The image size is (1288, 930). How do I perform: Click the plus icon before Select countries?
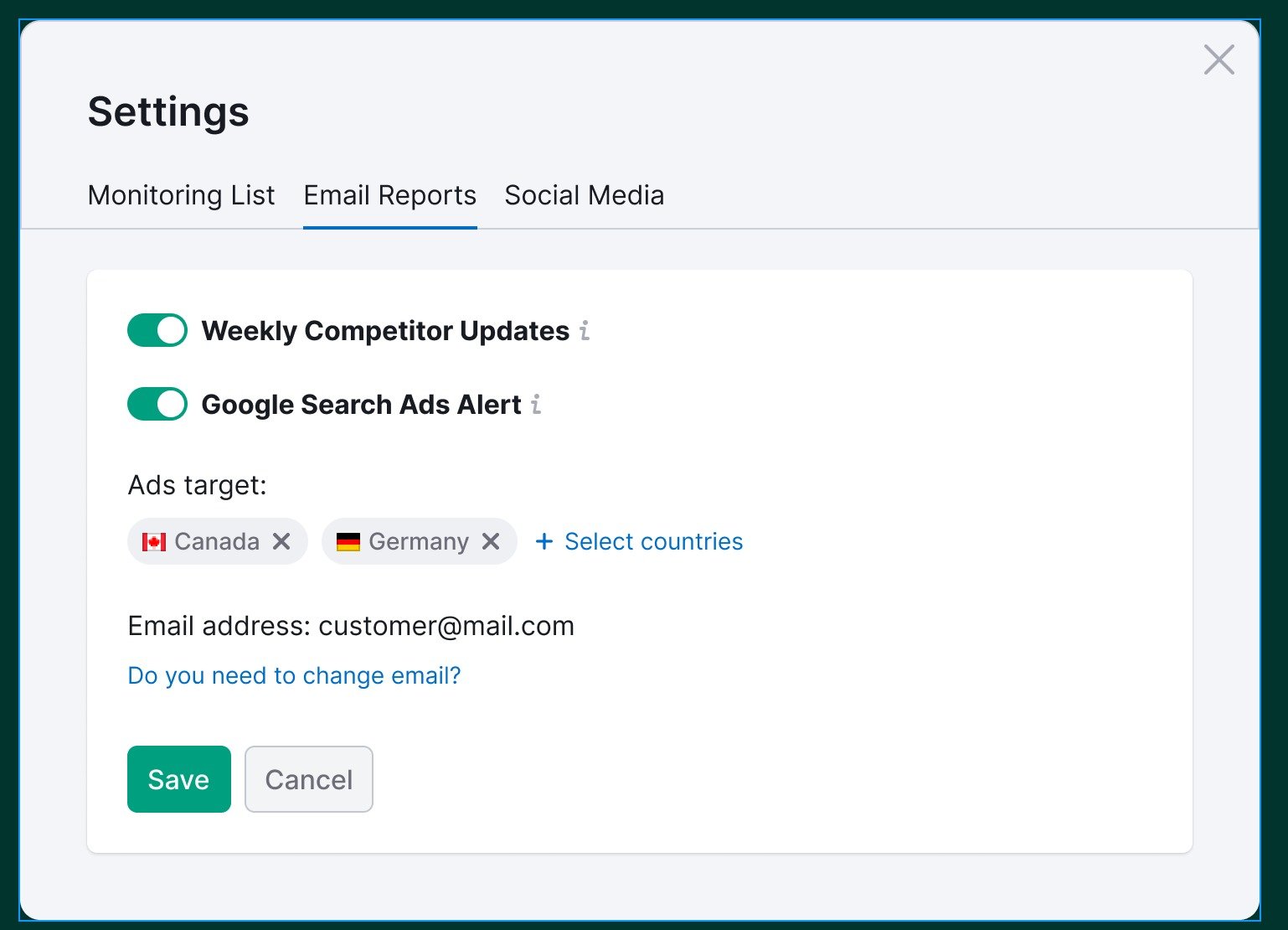tap(544, 541)
